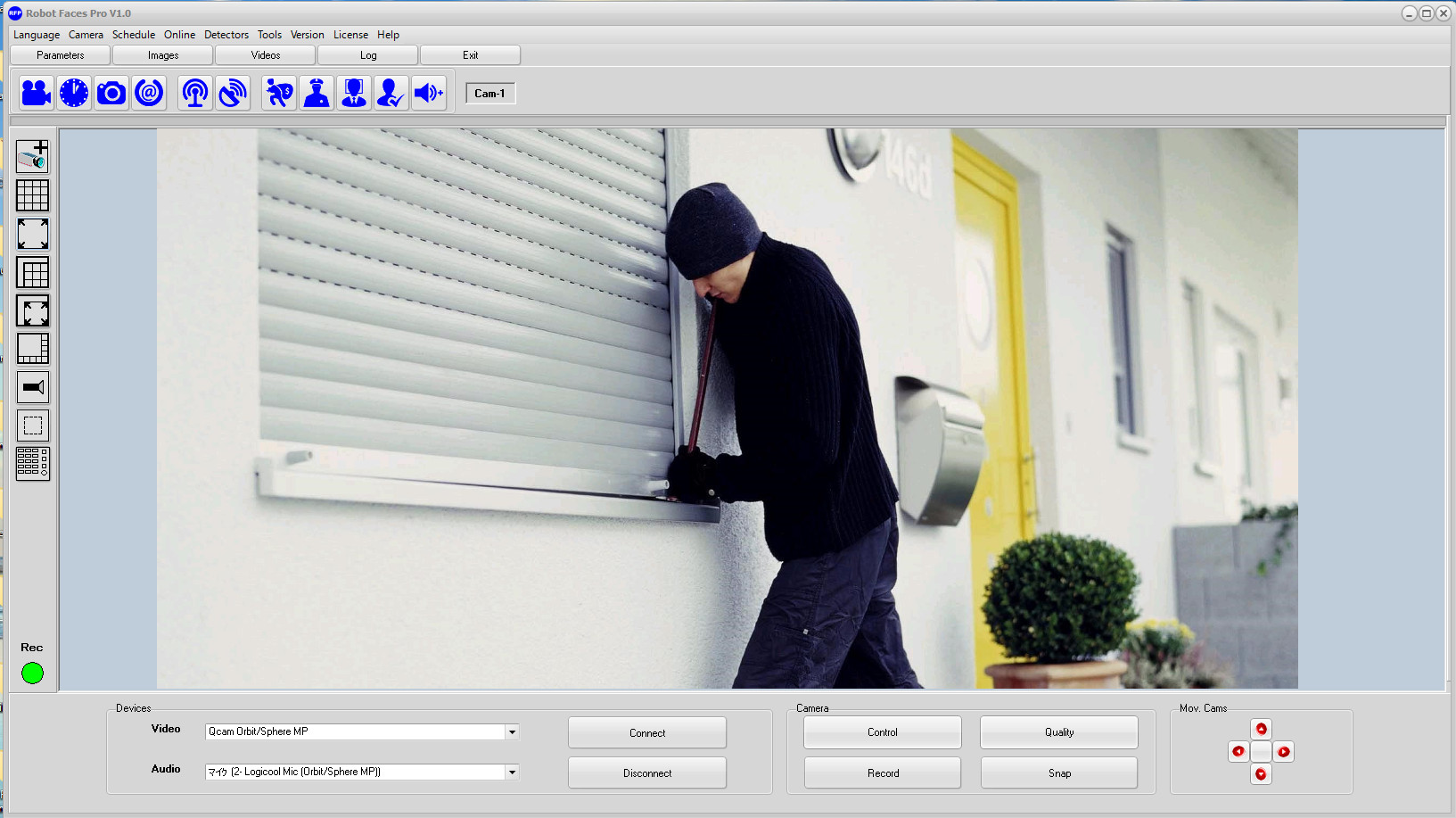Move the camera up with red arrow
This screenshot has height=818, width=1456.
pos(1261,730)
